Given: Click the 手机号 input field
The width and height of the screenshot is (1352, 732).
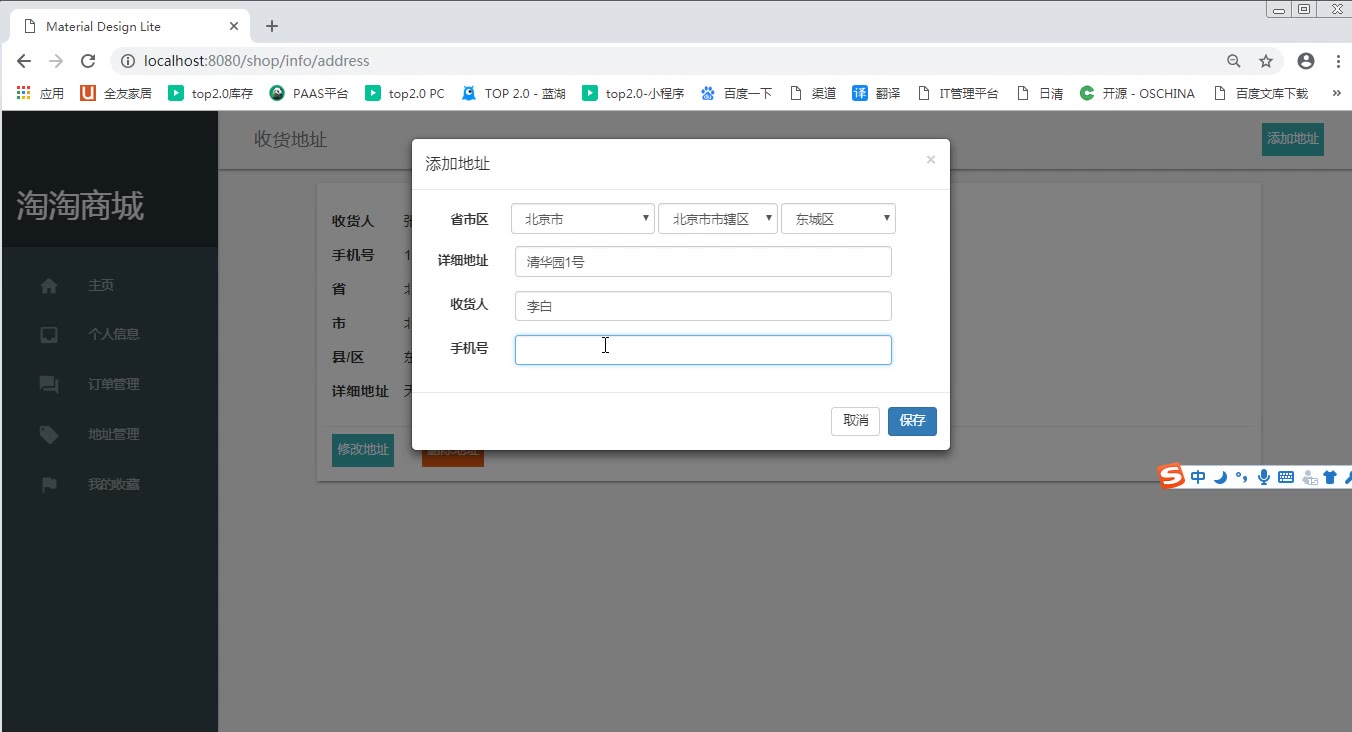Looking at the screenshot, I should tap(702, 350).
